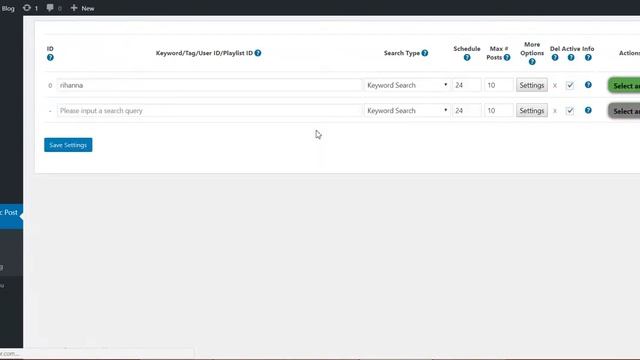Click help icon under Del header
This screenshot has height=360, width=640.
pos(555,58)
